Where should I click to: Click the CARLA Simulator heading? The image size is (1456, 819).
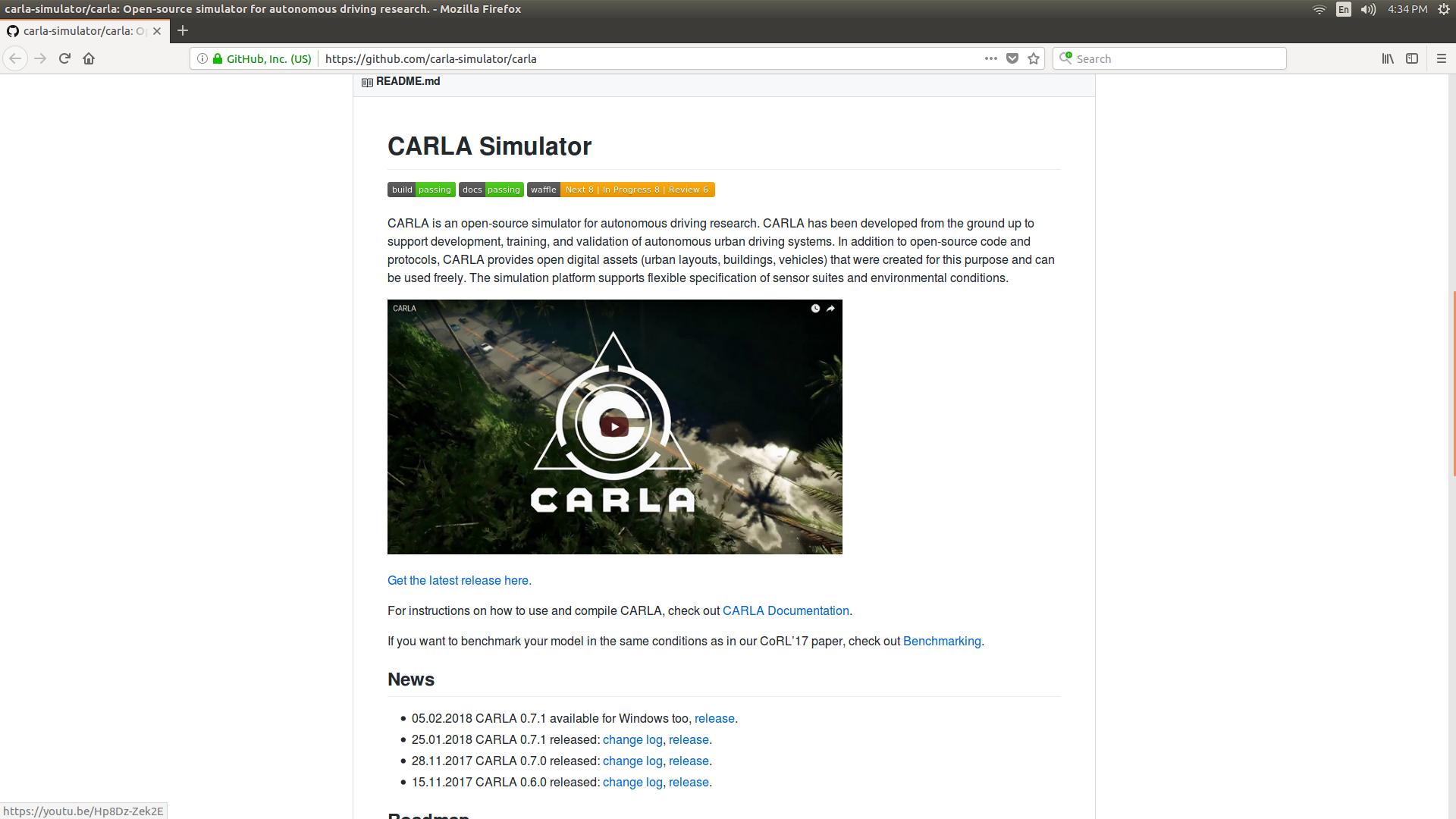coord(489,146)
